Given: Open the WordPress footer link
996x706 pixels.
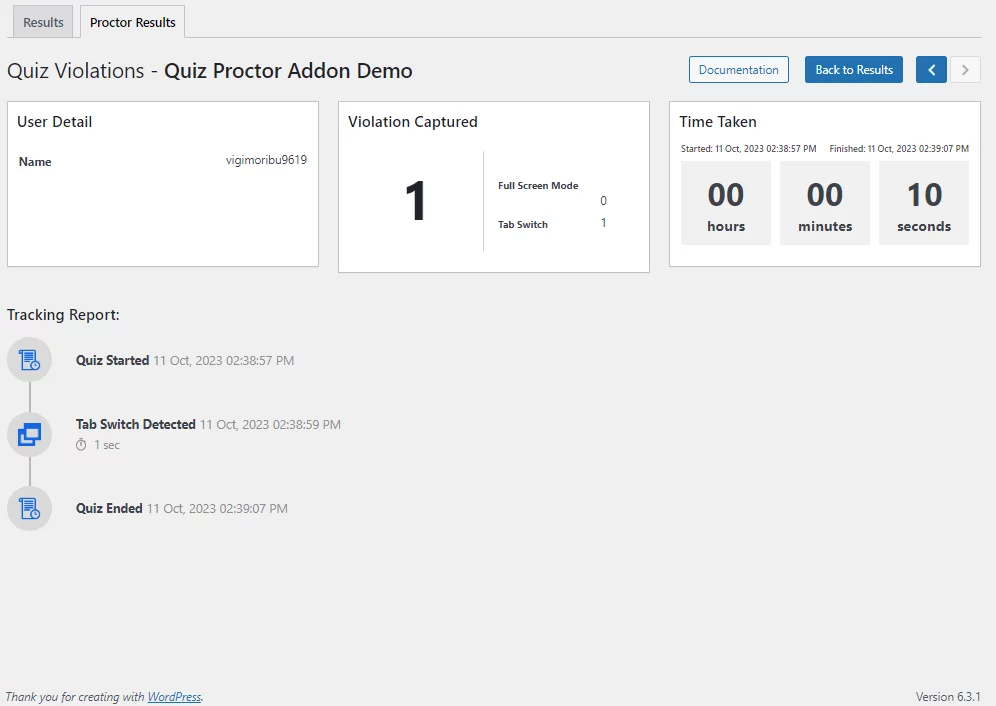Looking at the screenshot, I should tap(174, 696).
